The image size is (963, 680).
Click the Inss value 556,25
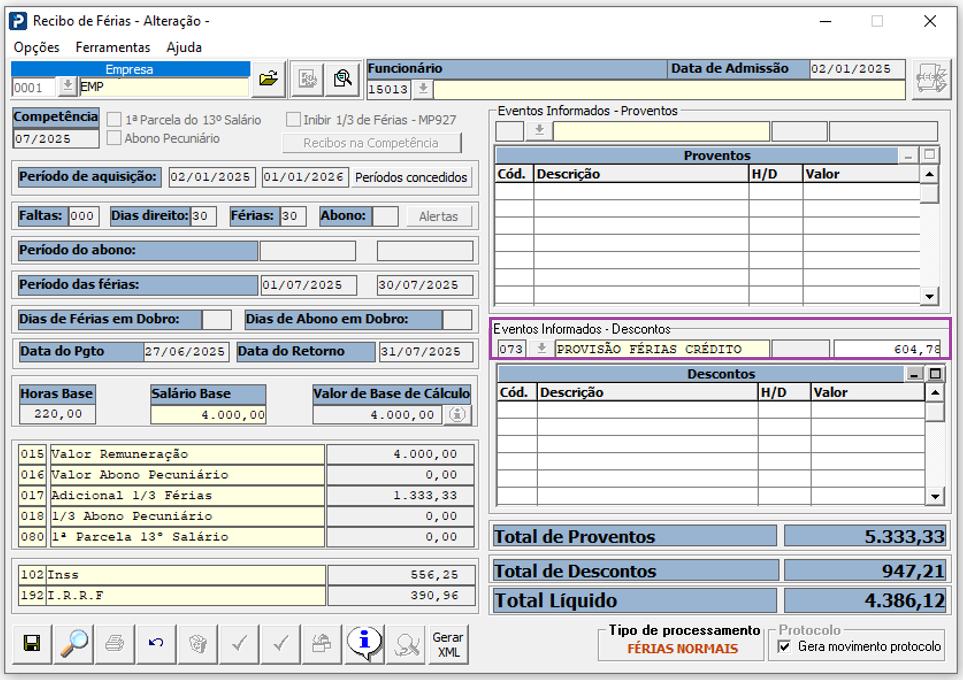[402, 575]
